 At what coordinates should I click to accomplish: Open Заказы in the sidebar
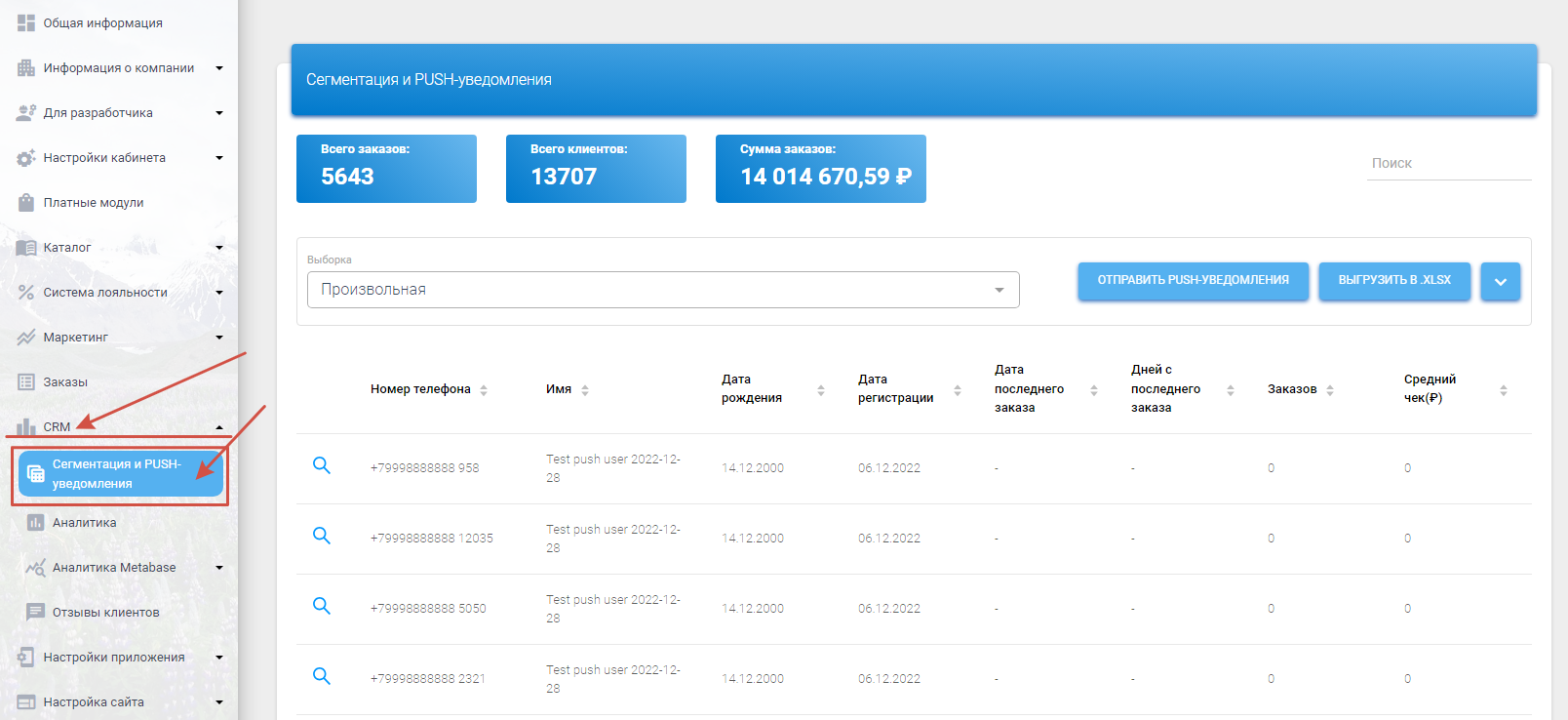click(65, 382)
